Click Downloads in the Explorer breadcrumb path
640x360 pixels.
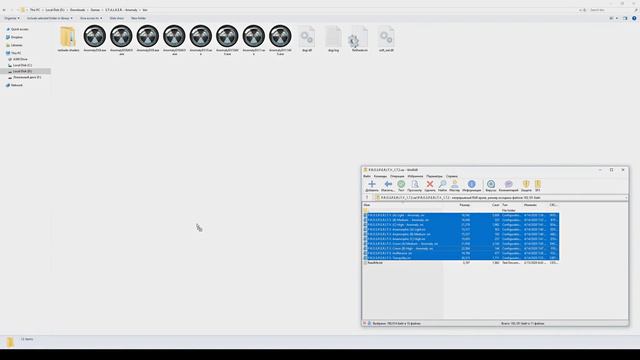pos(78,10)
